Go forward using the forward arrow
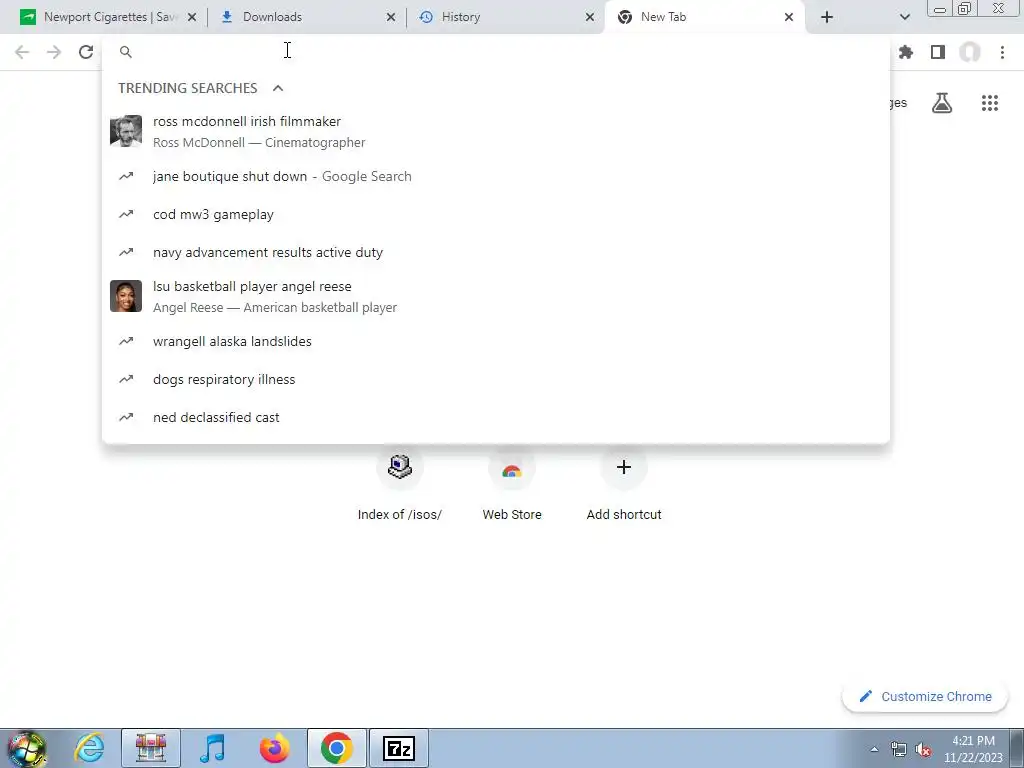The width and height of the screenshot is (1024, 768). [54, 52]
